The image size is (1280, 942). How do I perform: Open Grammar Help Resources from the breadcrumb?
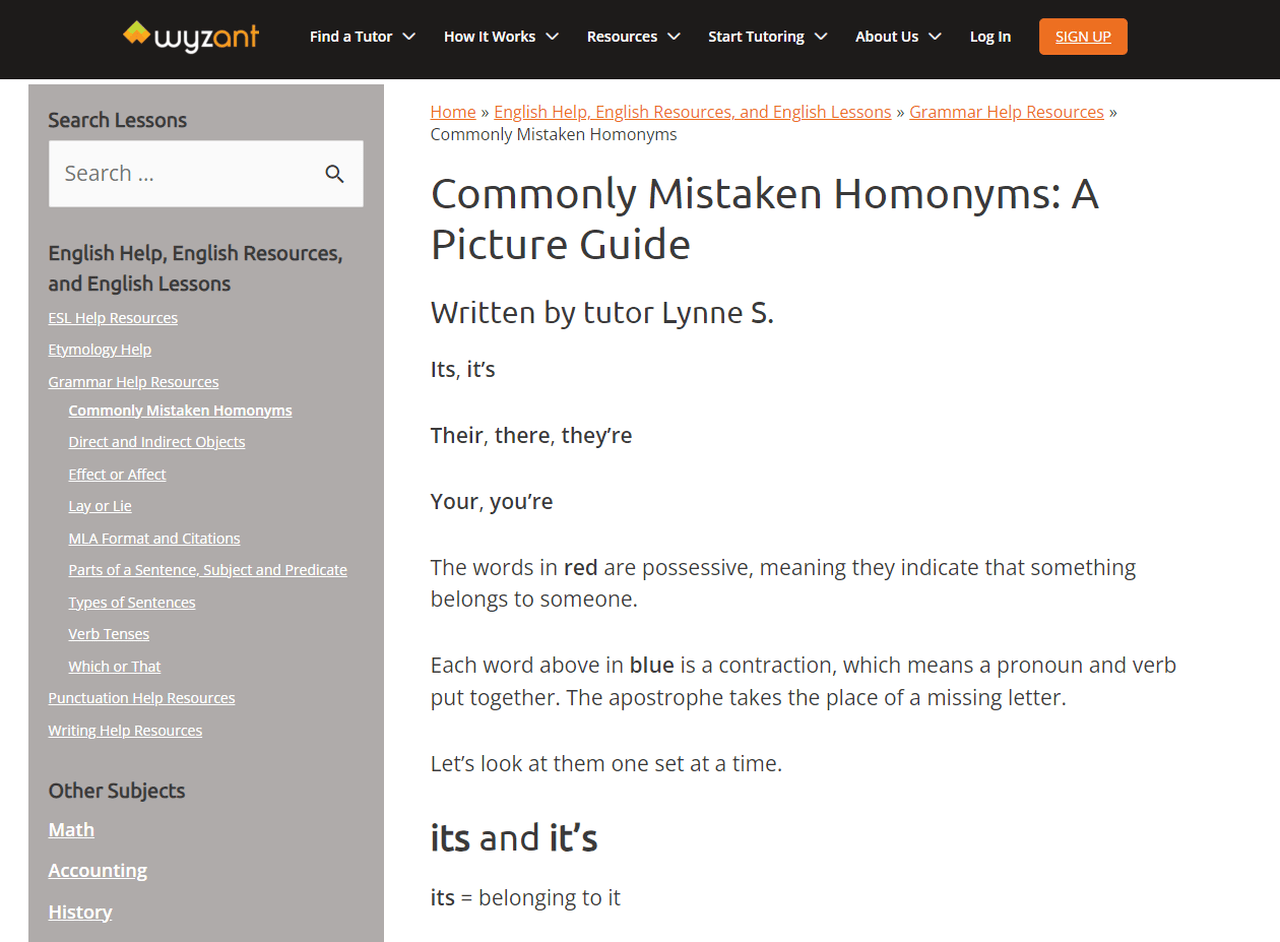click(1006, 111)
